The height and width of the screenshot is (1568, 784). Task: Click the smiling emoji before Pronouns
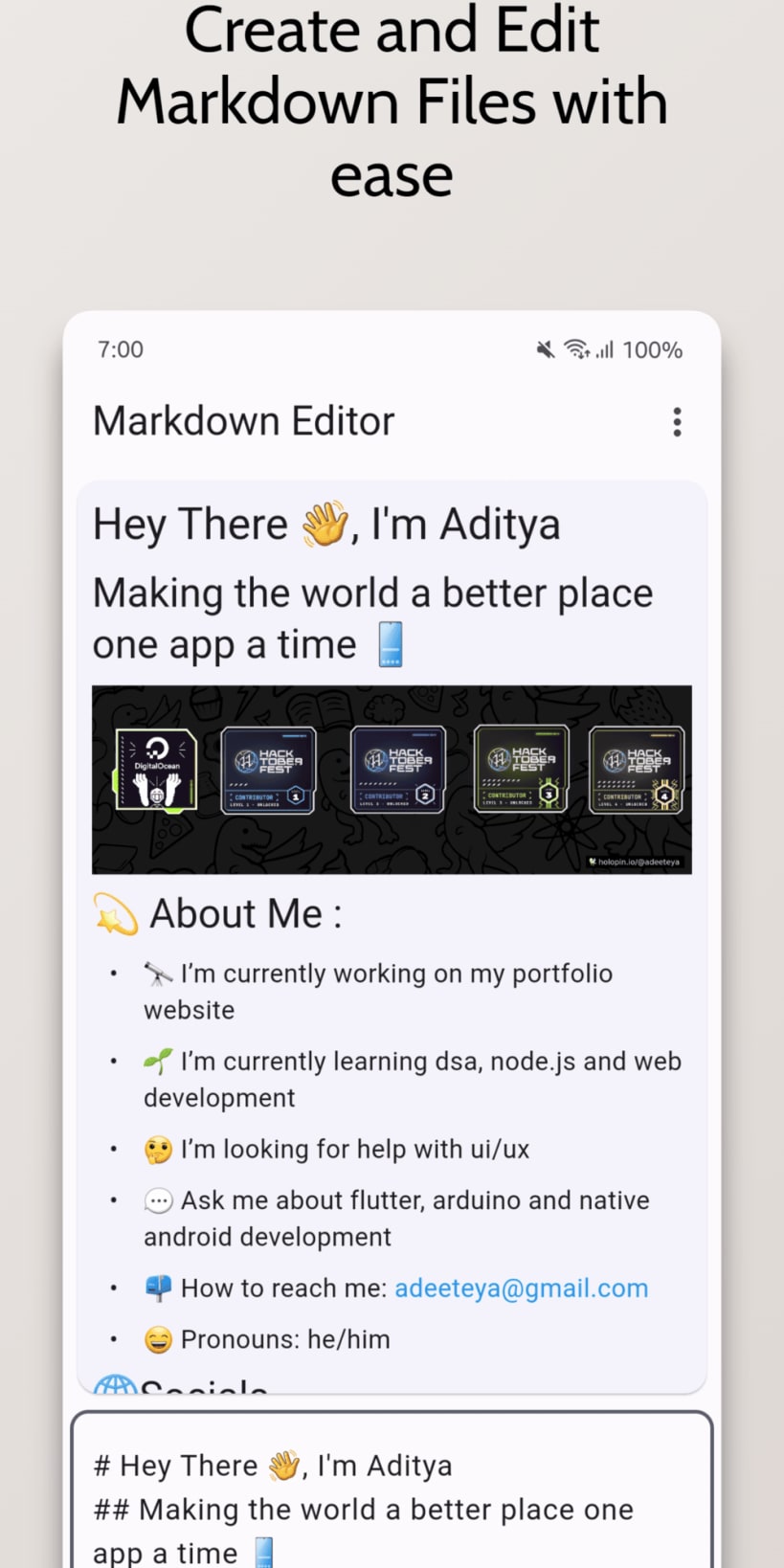tap(158, 1339)
